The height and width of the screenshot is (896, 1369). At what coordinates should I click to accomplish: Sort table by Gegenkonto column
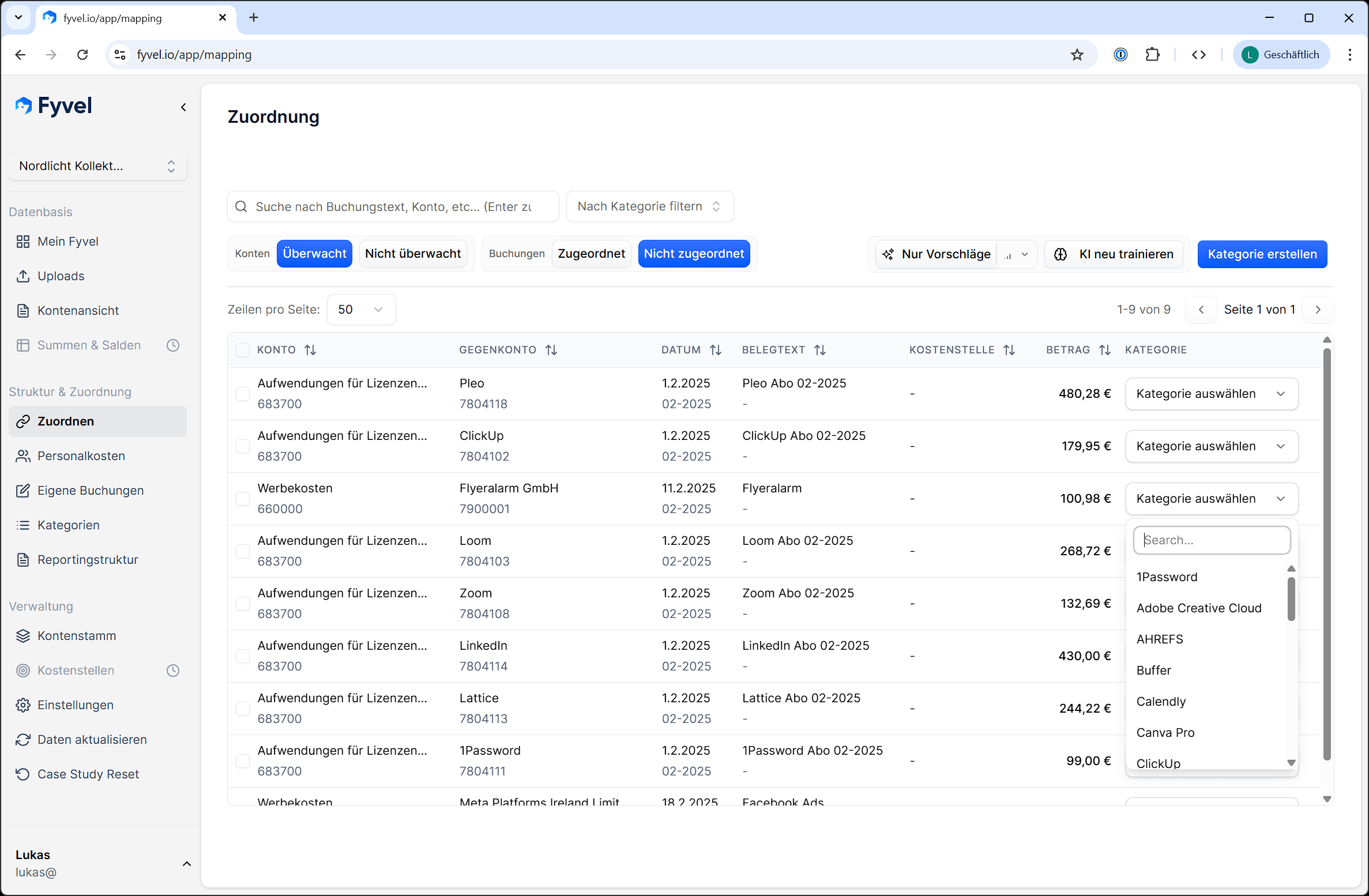[x=551, y=350]
